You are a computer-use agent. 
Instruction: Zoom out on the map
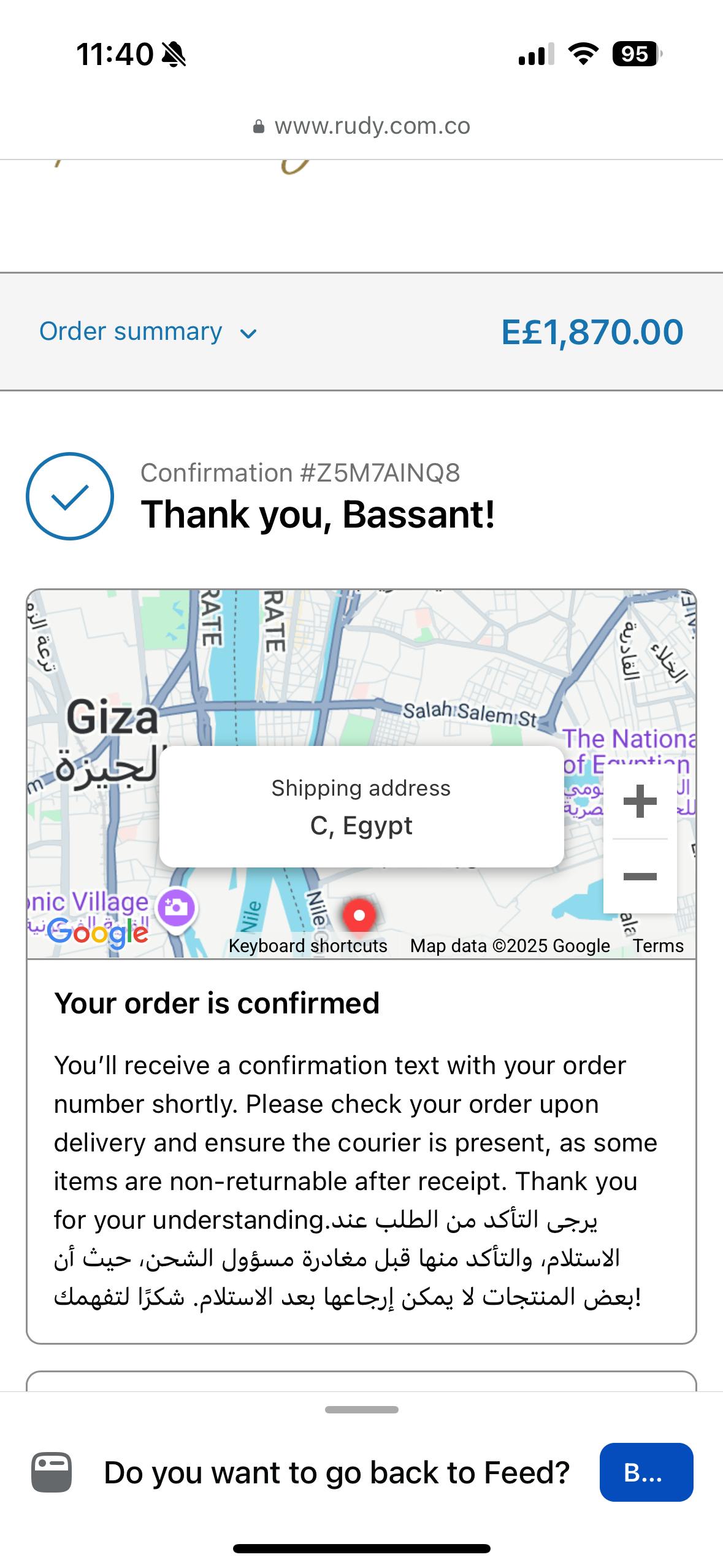click(640, 876)
